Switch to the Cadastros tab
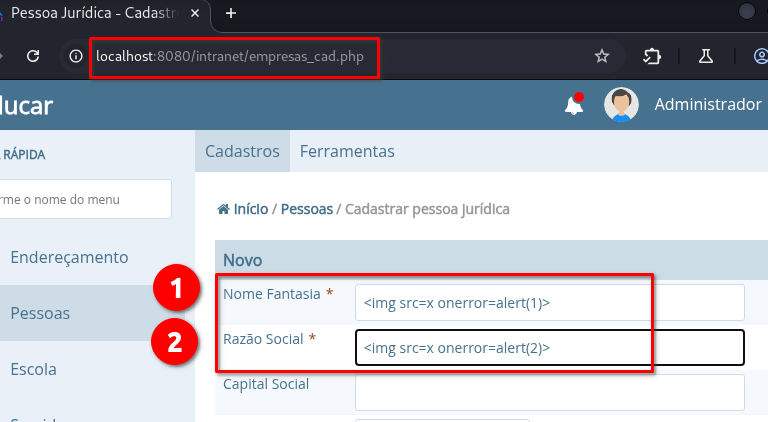The width and height of the screenshot is (768, 422). click(x=242, y=151)
